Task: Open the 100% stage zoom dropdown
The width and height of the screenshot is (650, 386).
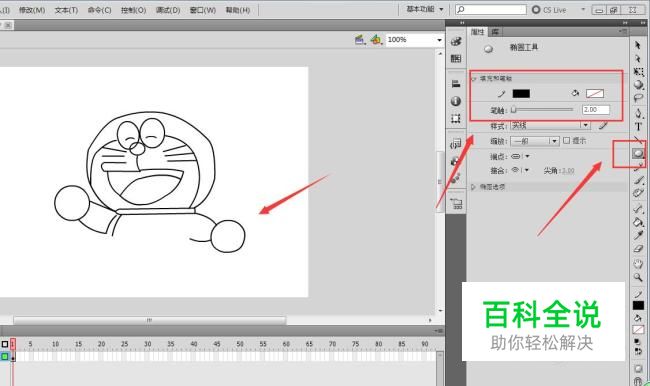Action: [439, 40]
